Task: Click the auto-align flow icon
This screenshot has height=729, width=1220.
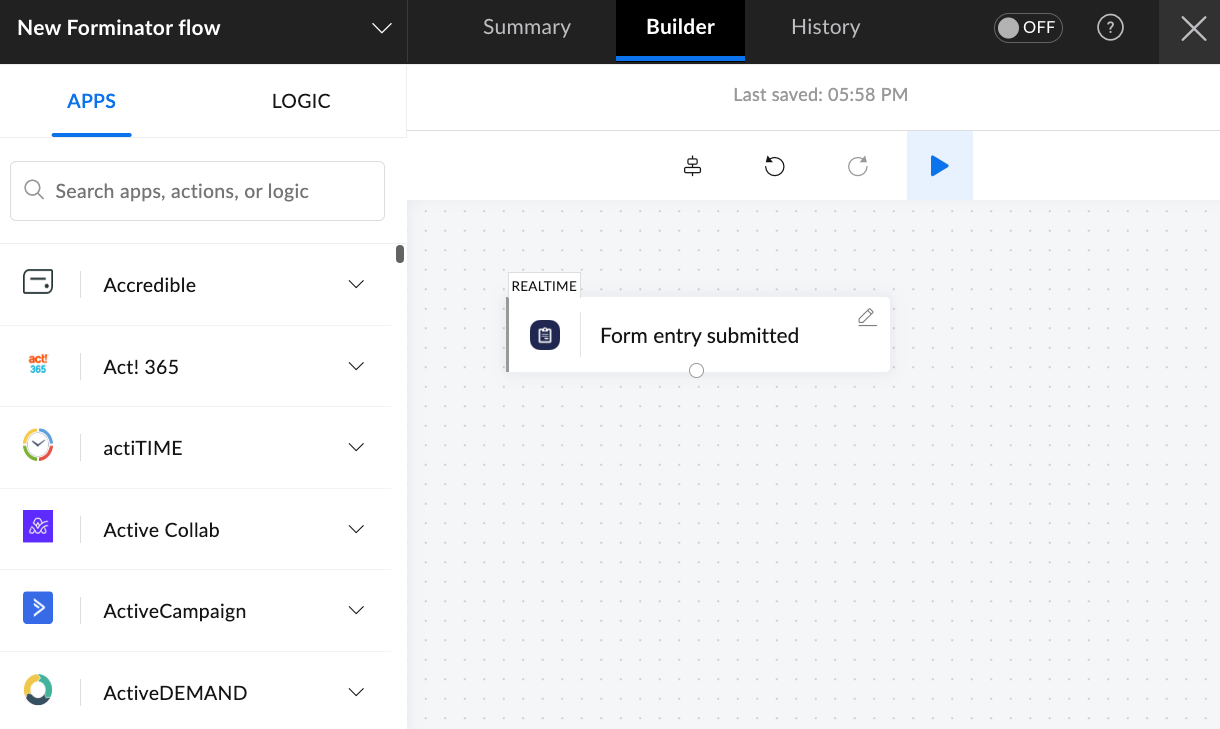Action: (x=692, y=166)
